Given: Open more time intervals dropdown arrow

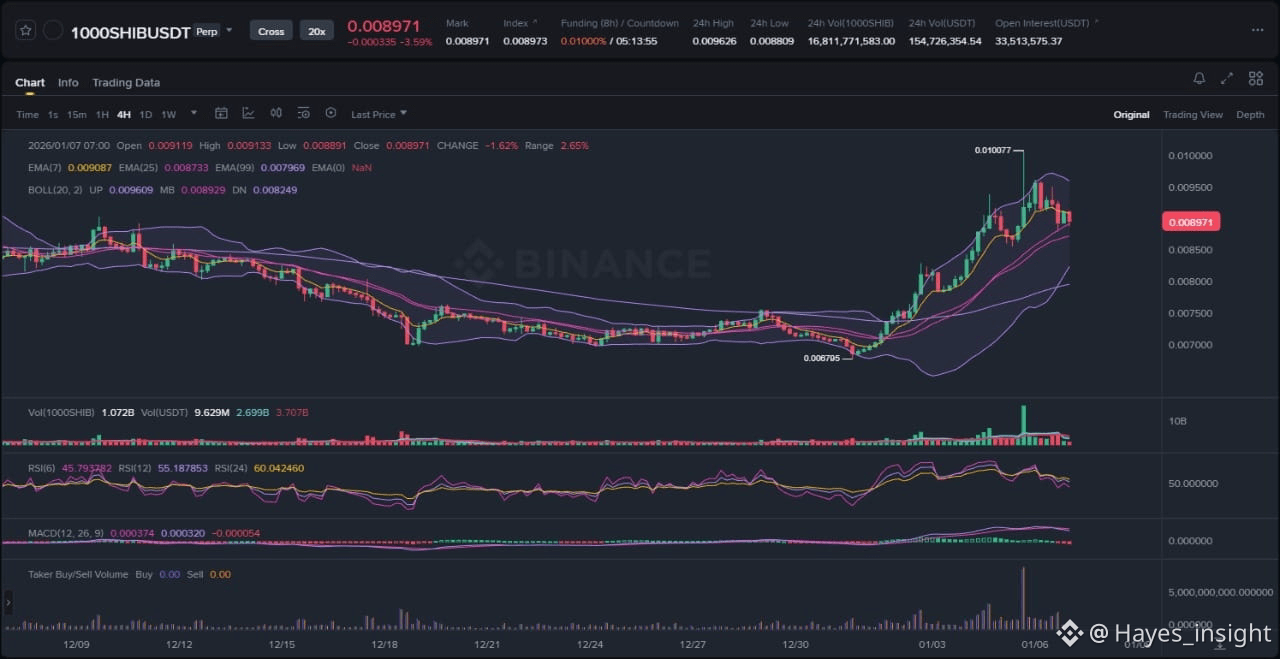Looking at the screenshot, I should (x=194, y=113).
